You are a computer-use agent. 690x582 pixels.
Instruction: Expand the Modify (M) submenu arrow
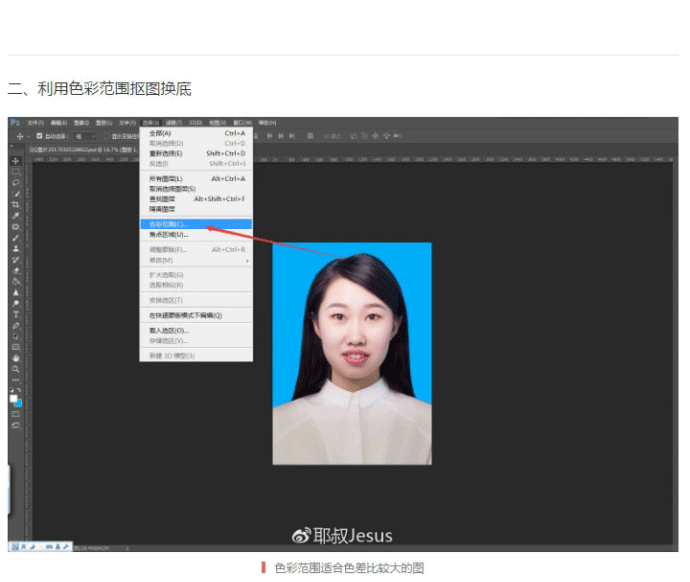[x=247, y=261]
